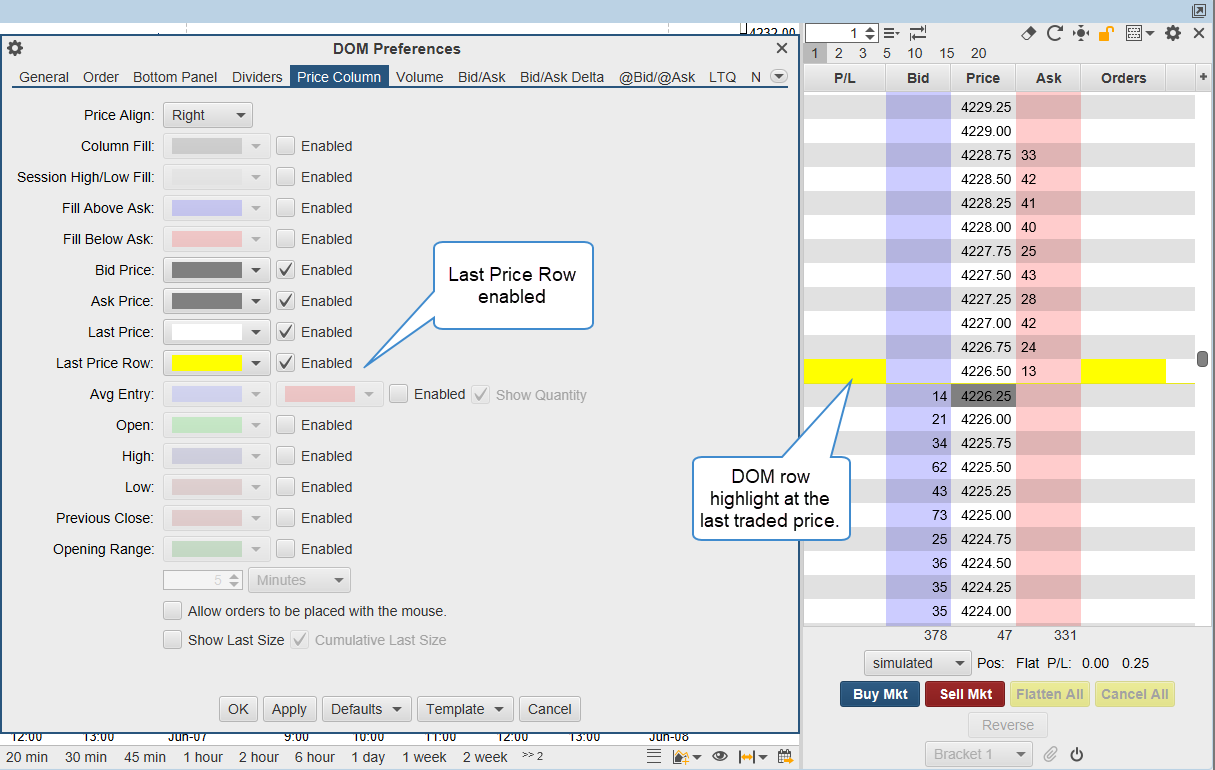Viewport: 1215px width, 770px height.
Task: Click the orange padlock icon
Action: click(1106, 33)
